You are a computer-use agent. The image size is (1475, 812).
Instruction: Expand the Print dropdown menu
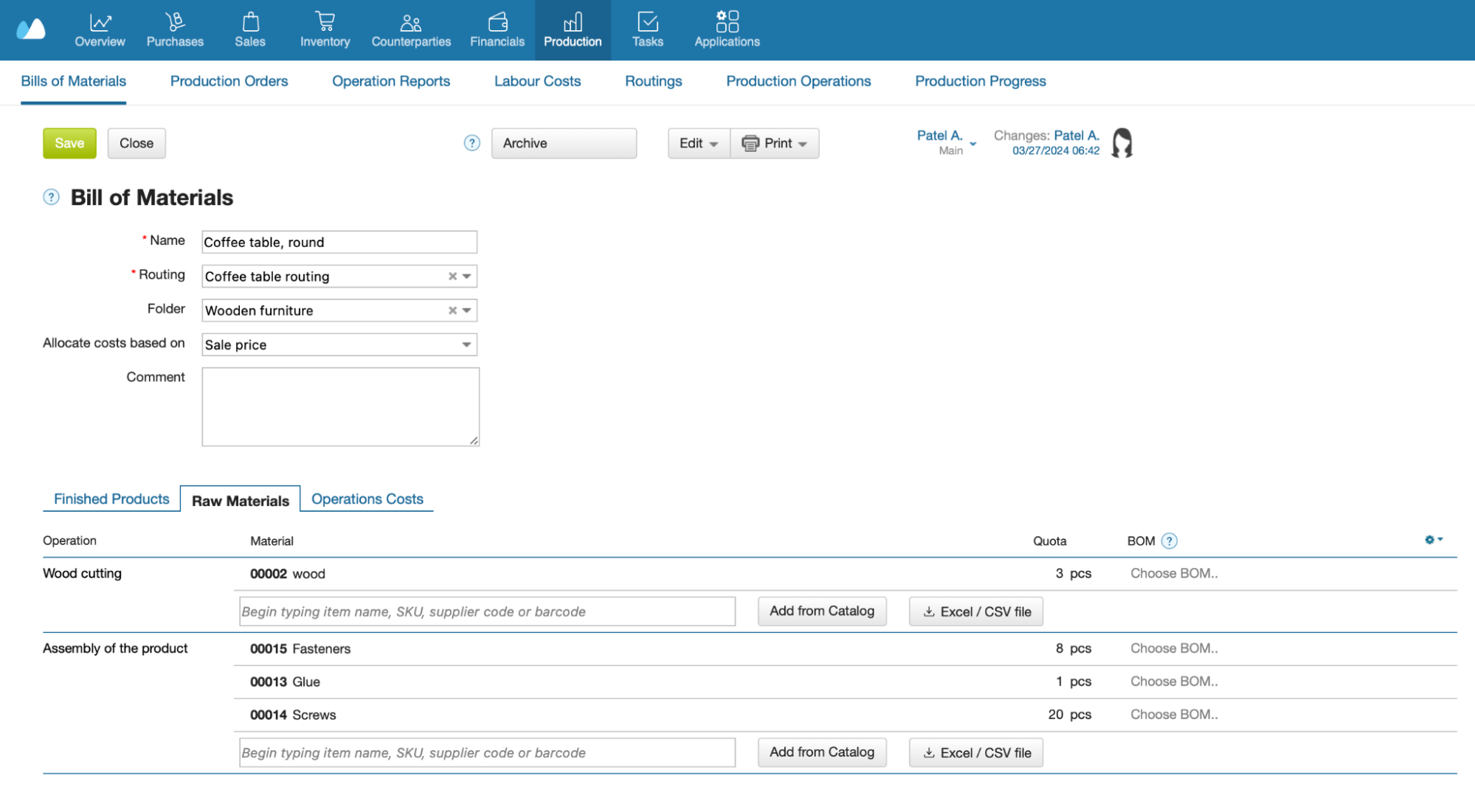point(775,143)
